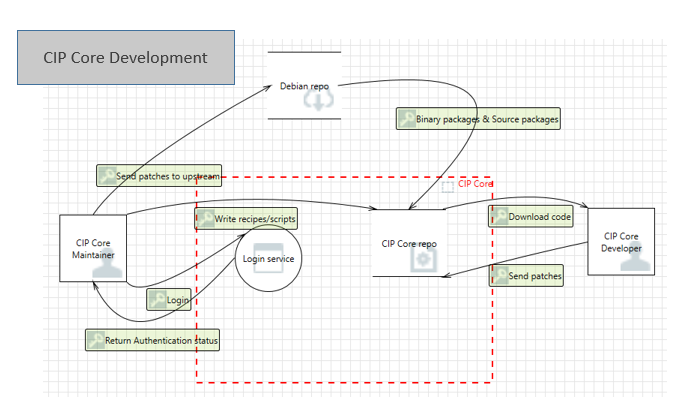The image size is (681, 417).
Task: Click the cloud download icon in Debian repo
Action: tap(318, 101)
